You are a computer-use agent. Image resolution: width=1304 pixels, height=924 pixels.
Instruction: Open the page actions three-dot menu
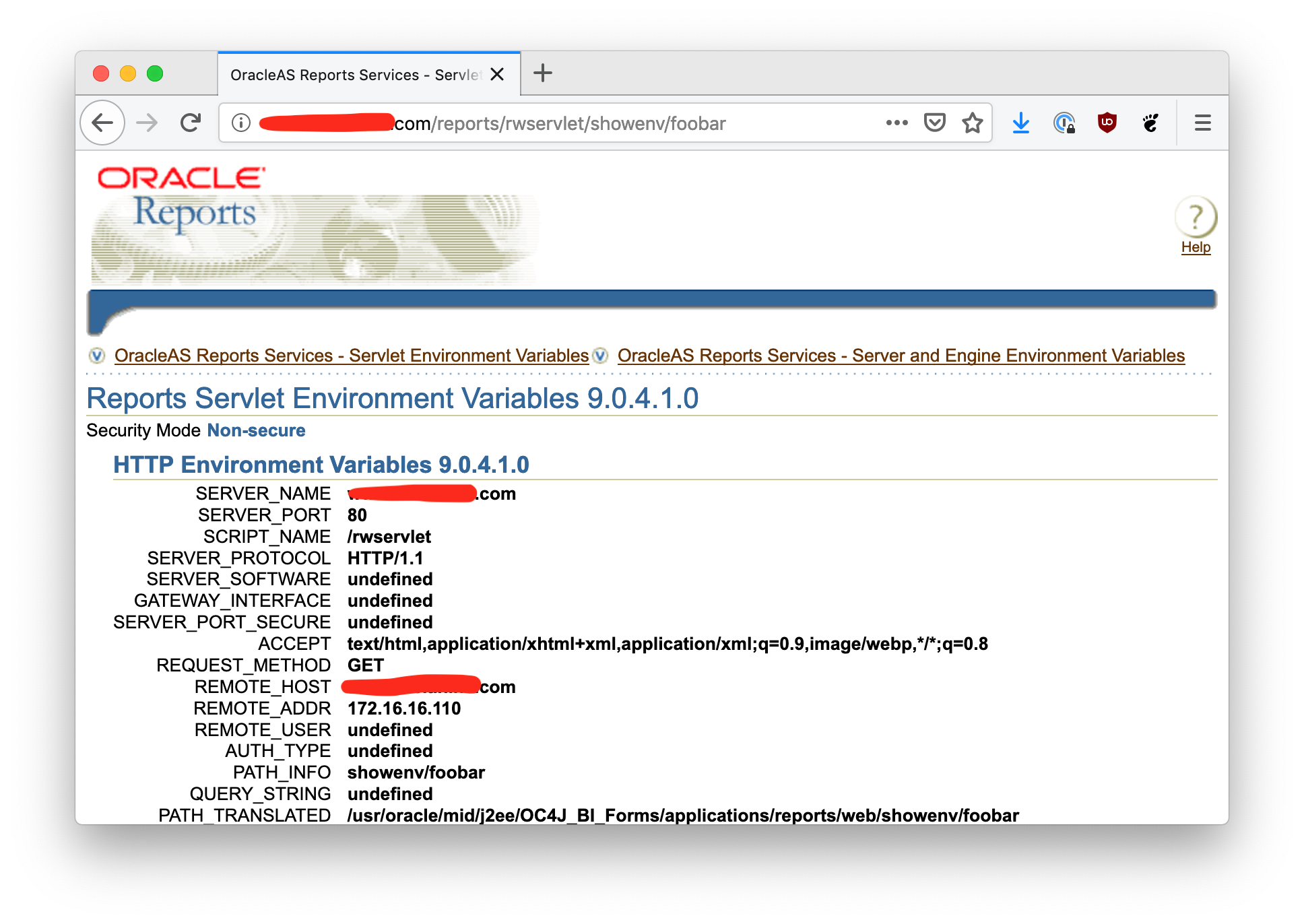pos(896,123)
